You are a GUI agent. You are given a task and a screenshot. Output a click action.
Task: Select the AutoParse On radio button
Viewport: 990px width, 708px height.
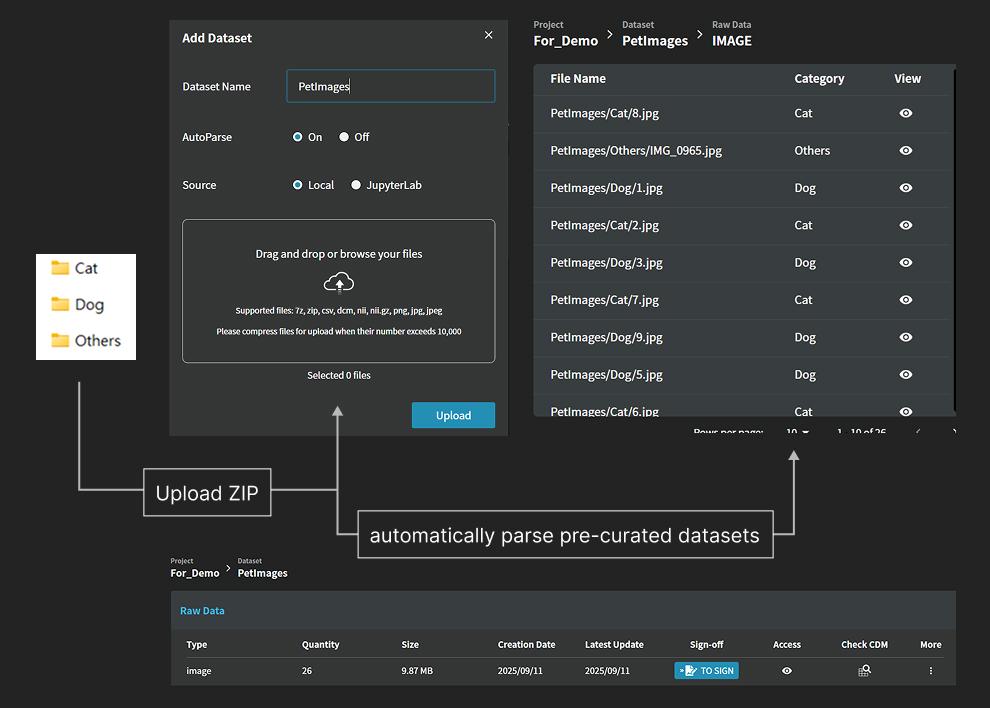pos(298,137)
